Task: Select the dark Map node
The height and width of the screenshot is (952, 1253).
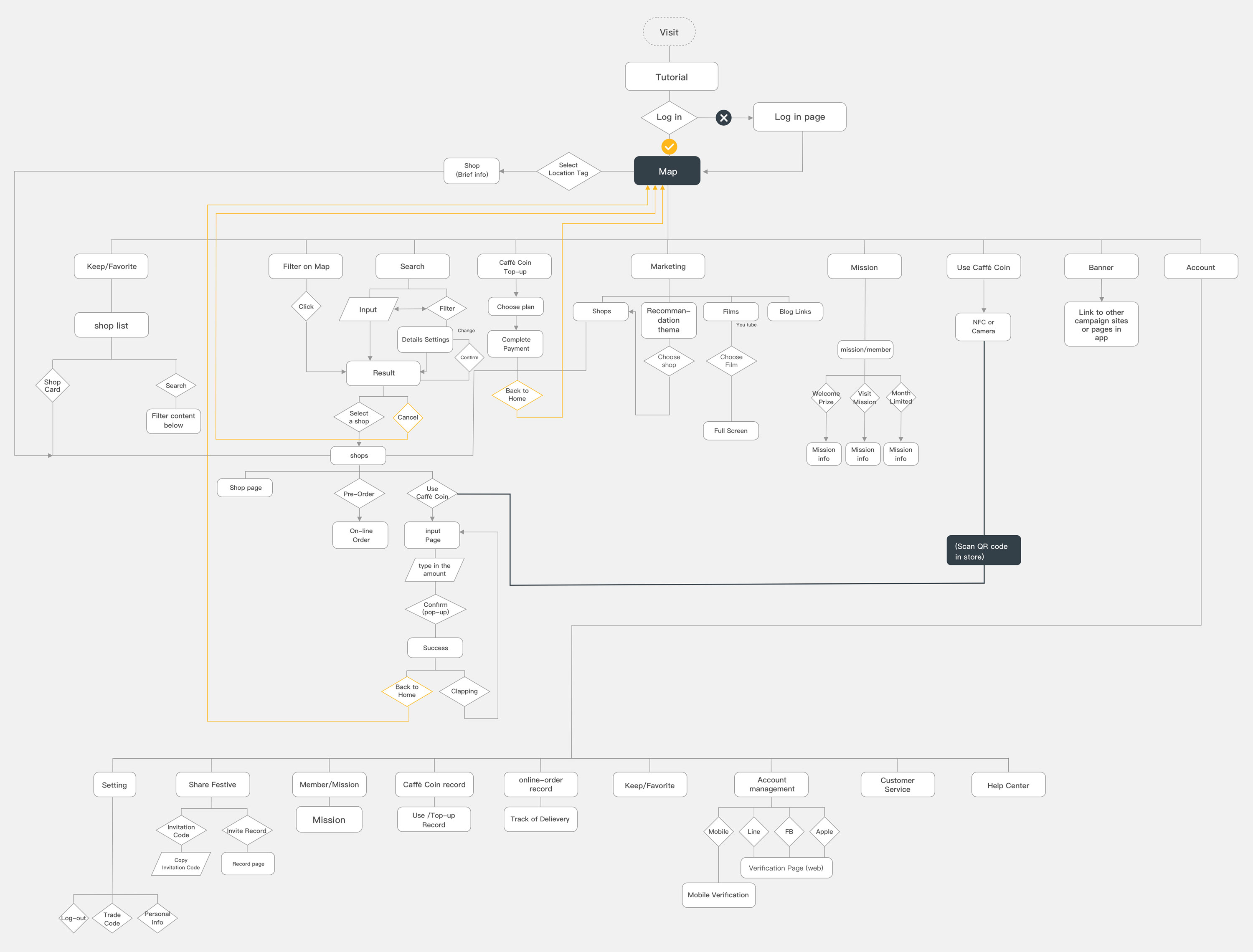Action: pos(667,171)
